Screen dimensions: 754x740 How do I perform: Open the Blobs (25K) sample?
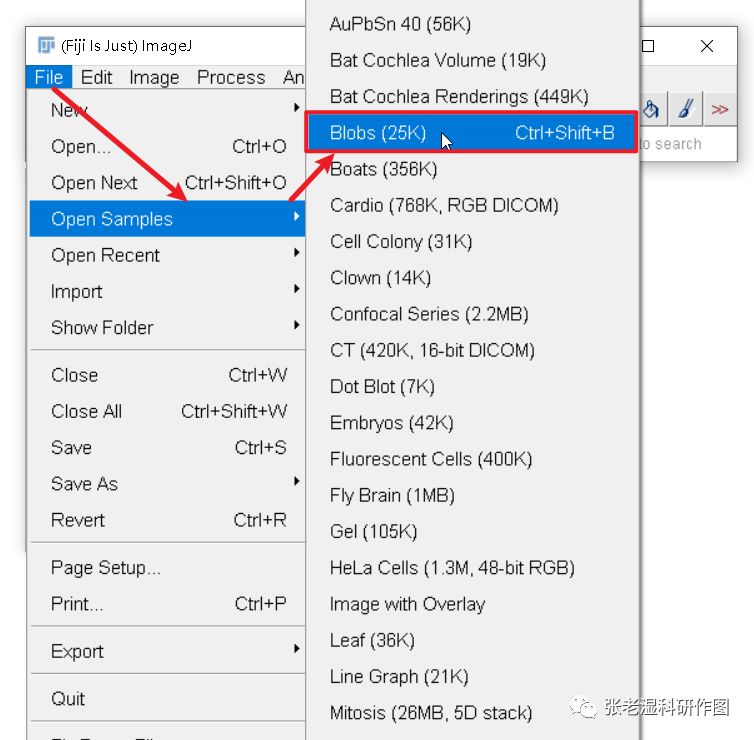472,133
